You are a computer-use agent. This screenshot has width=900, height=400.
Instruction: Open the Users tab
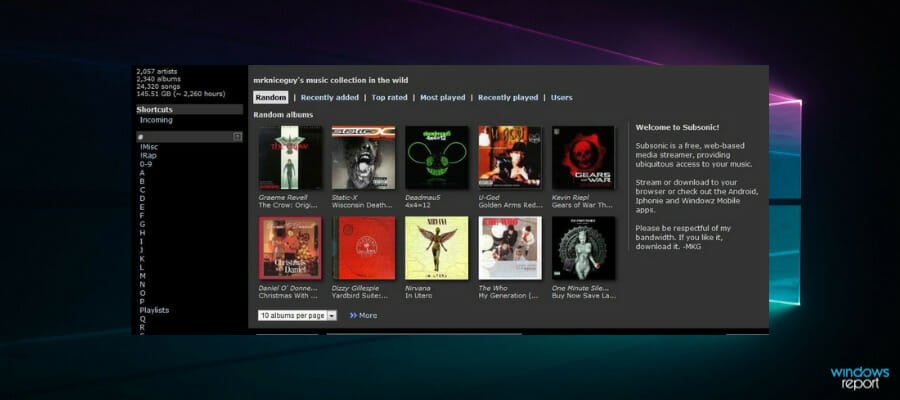pos(561,98)
